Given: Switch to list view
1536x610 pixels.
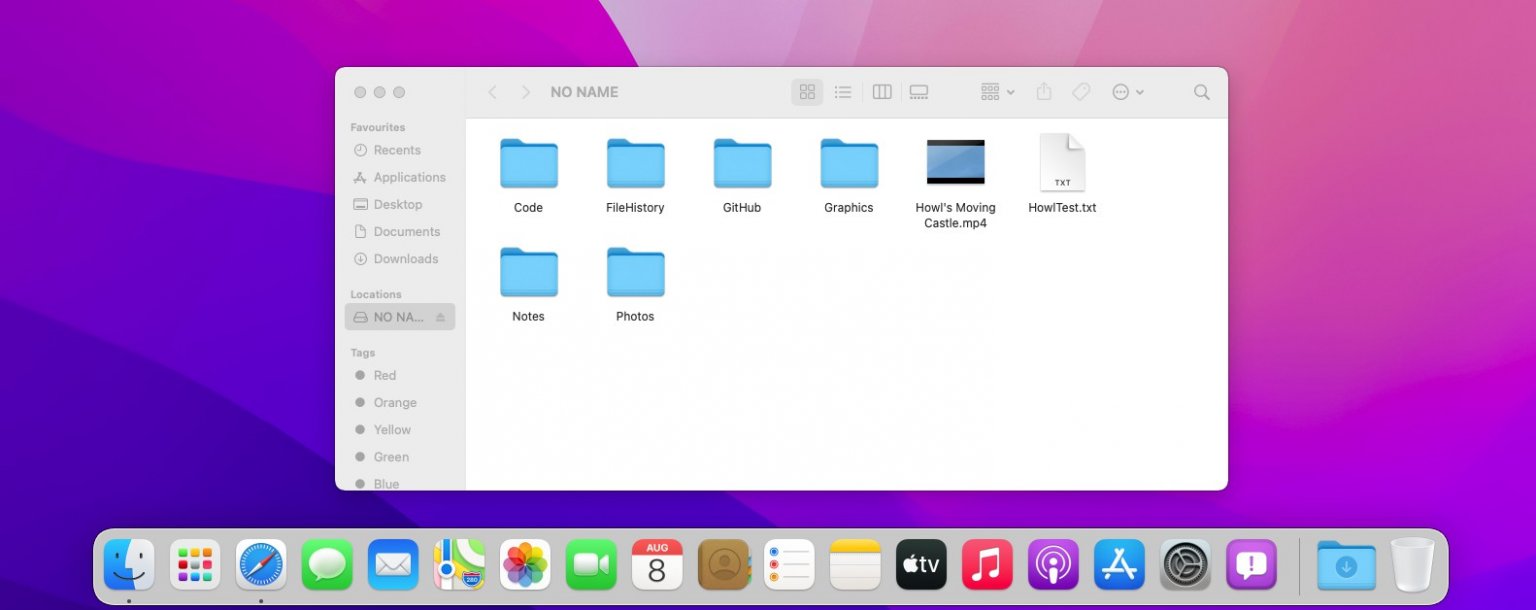Looking at the screenshot, I should [843, 91].
